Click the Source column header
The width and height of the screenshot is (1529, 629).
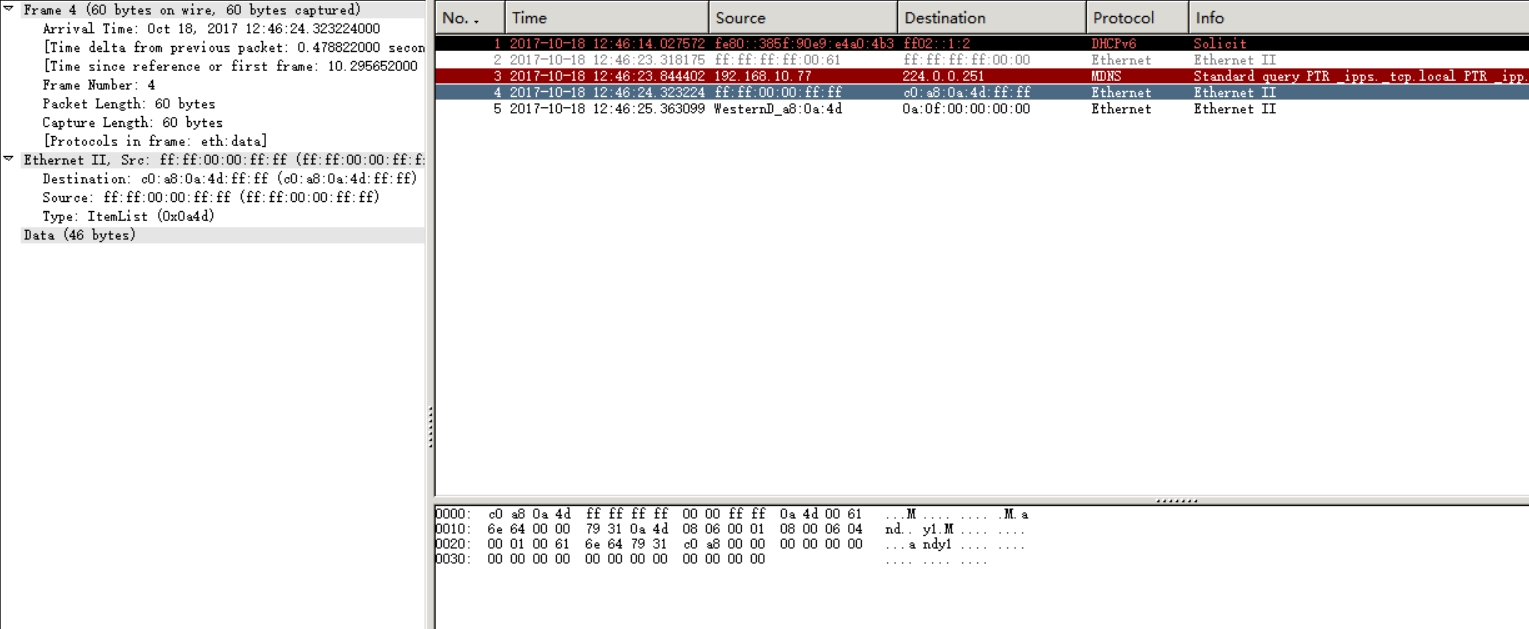coord(803,17)
